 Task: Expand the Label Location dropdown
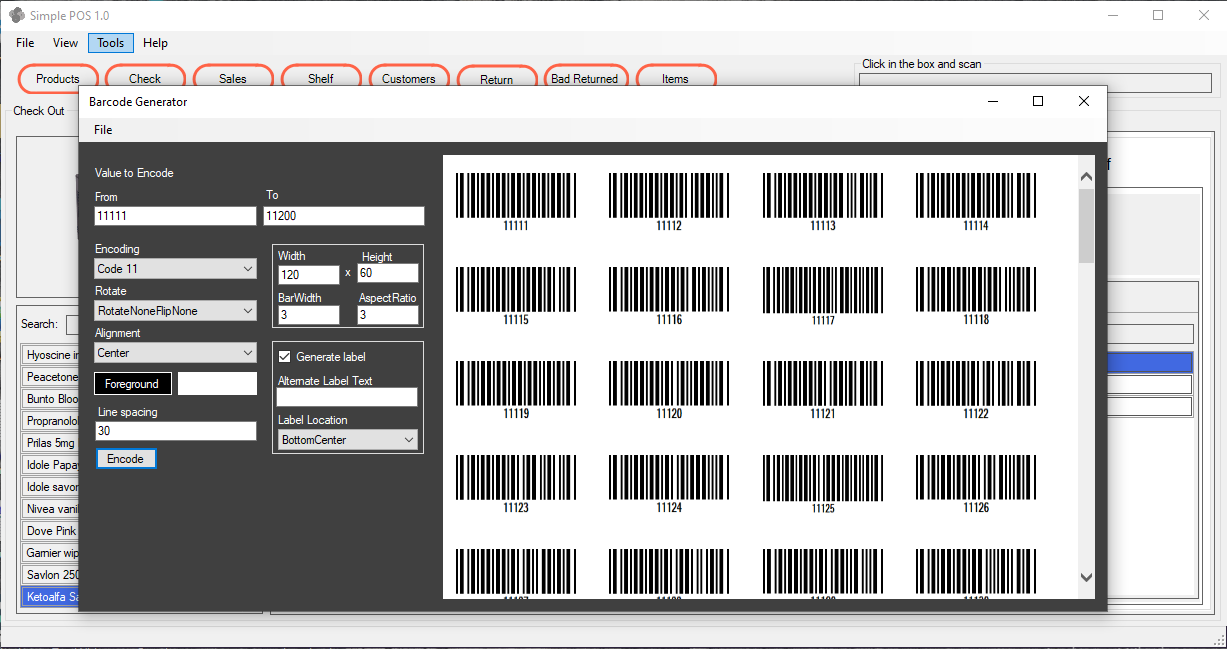pyautogui.click(x=347, y=440)
